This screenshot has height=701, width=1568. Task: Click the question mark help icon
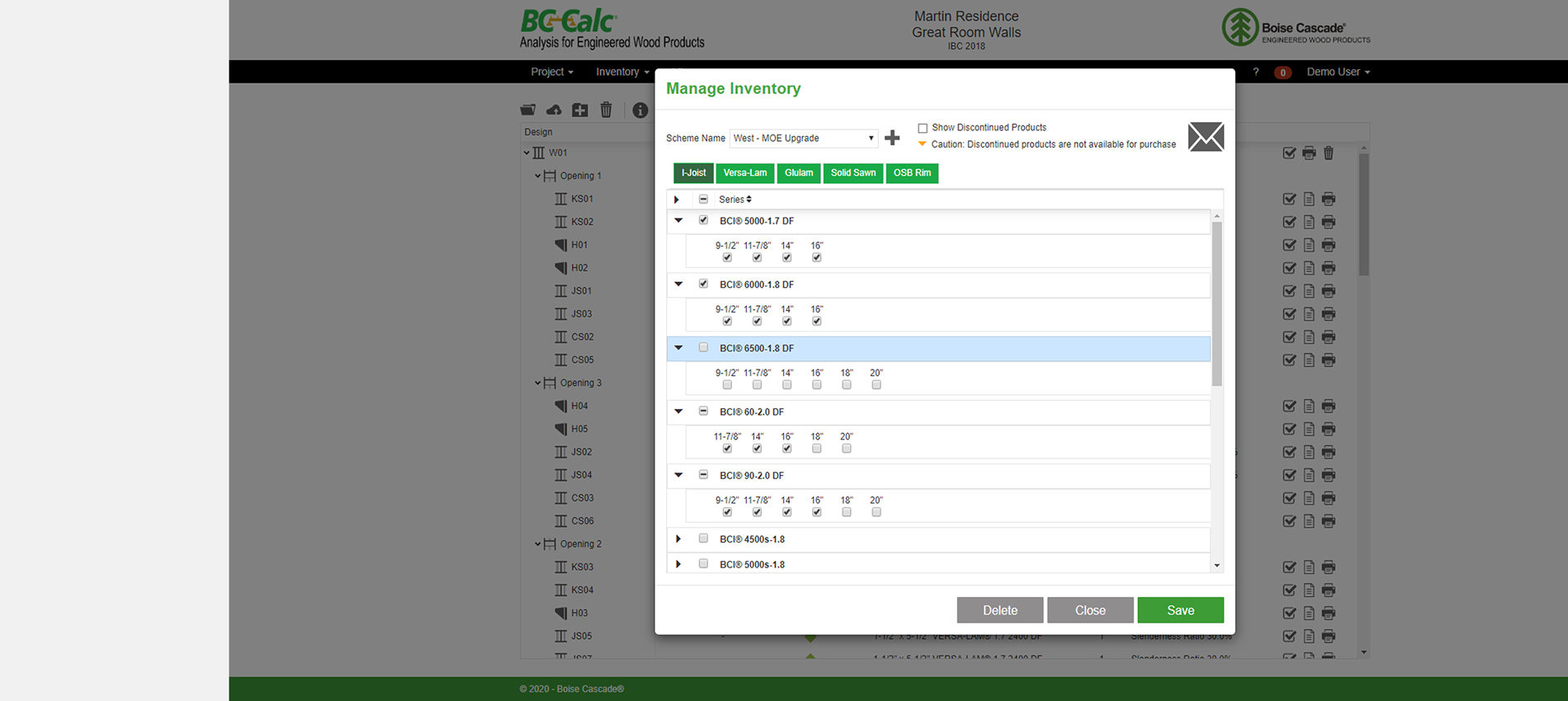click(x=1256, y=72)
